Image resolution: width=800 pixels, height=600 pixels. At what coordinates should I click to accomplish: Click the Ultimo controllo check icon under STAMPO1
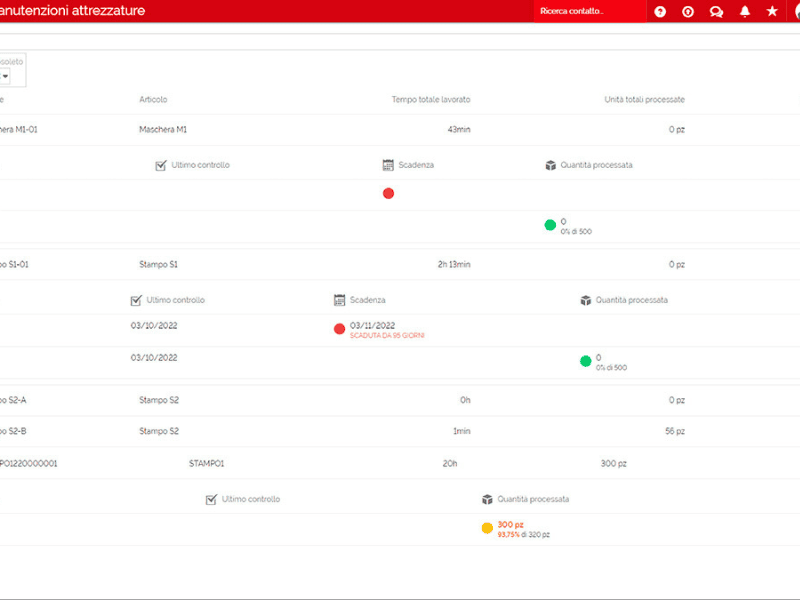click(211, 499)
